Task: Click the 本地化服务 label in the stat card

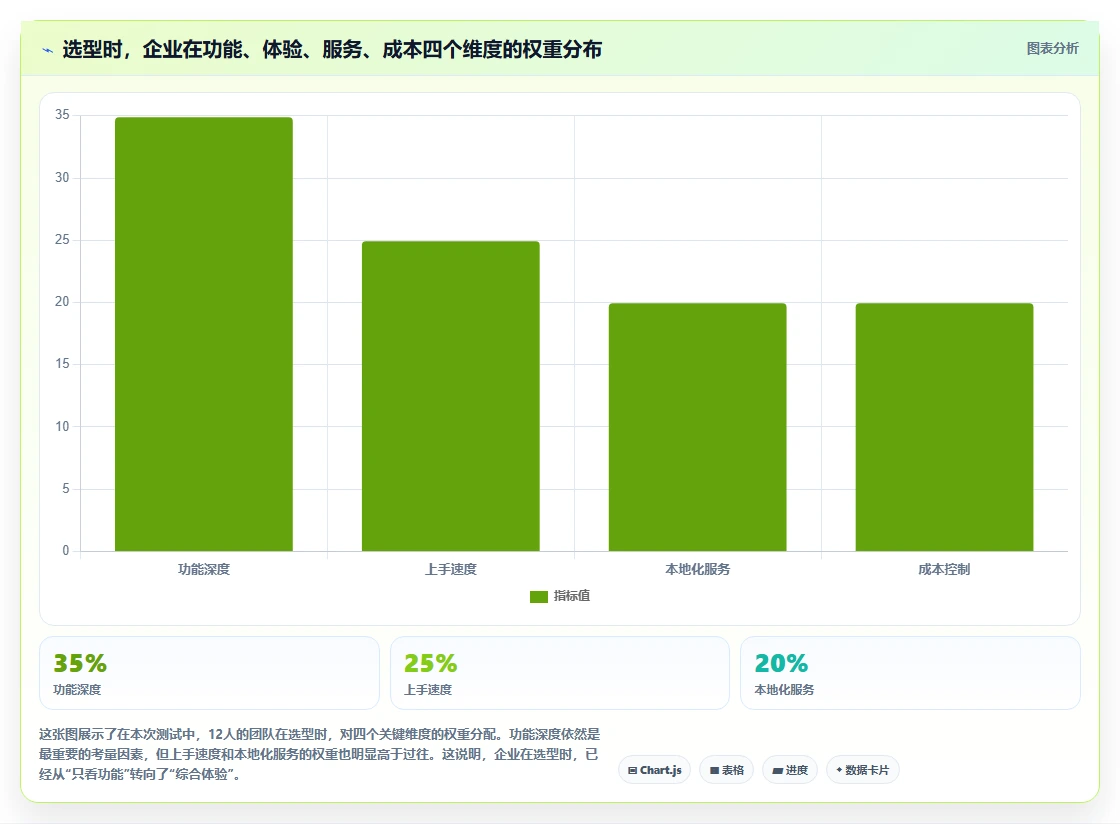Action: [x=784, y=690]
